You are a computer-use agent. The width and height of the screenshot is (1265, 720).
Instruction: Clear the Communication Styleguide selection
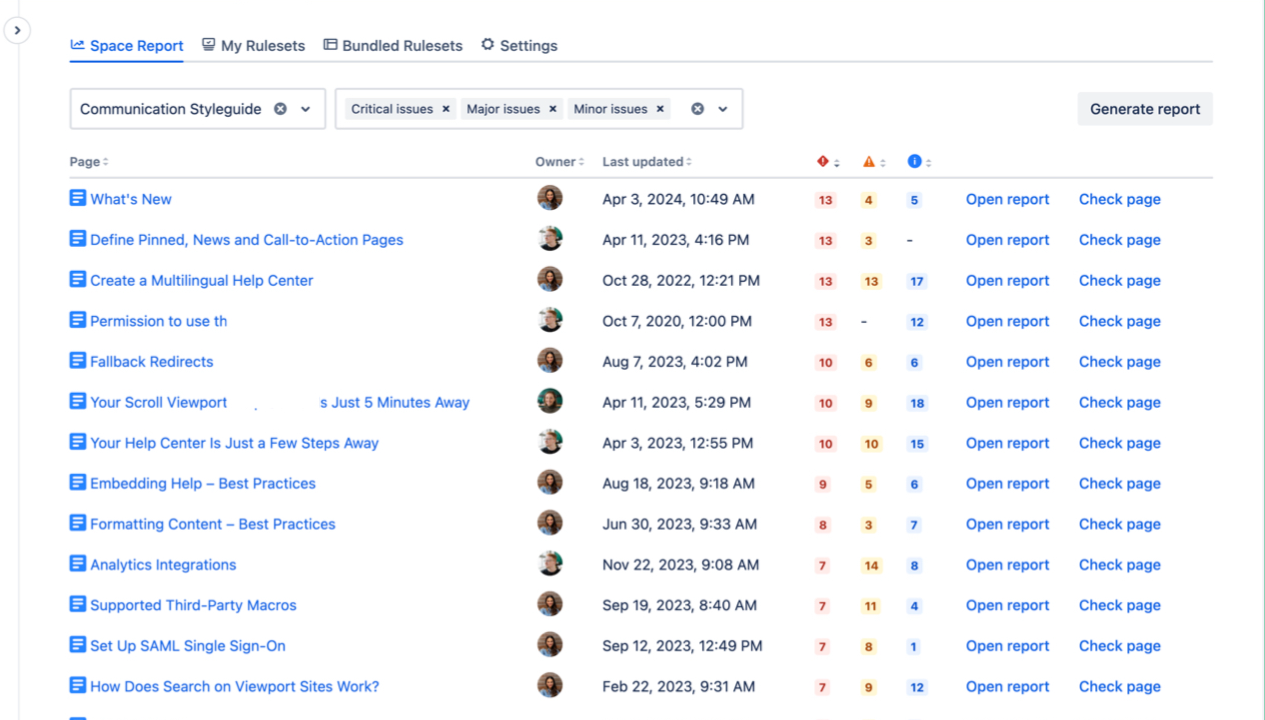[x=281, y=109]
